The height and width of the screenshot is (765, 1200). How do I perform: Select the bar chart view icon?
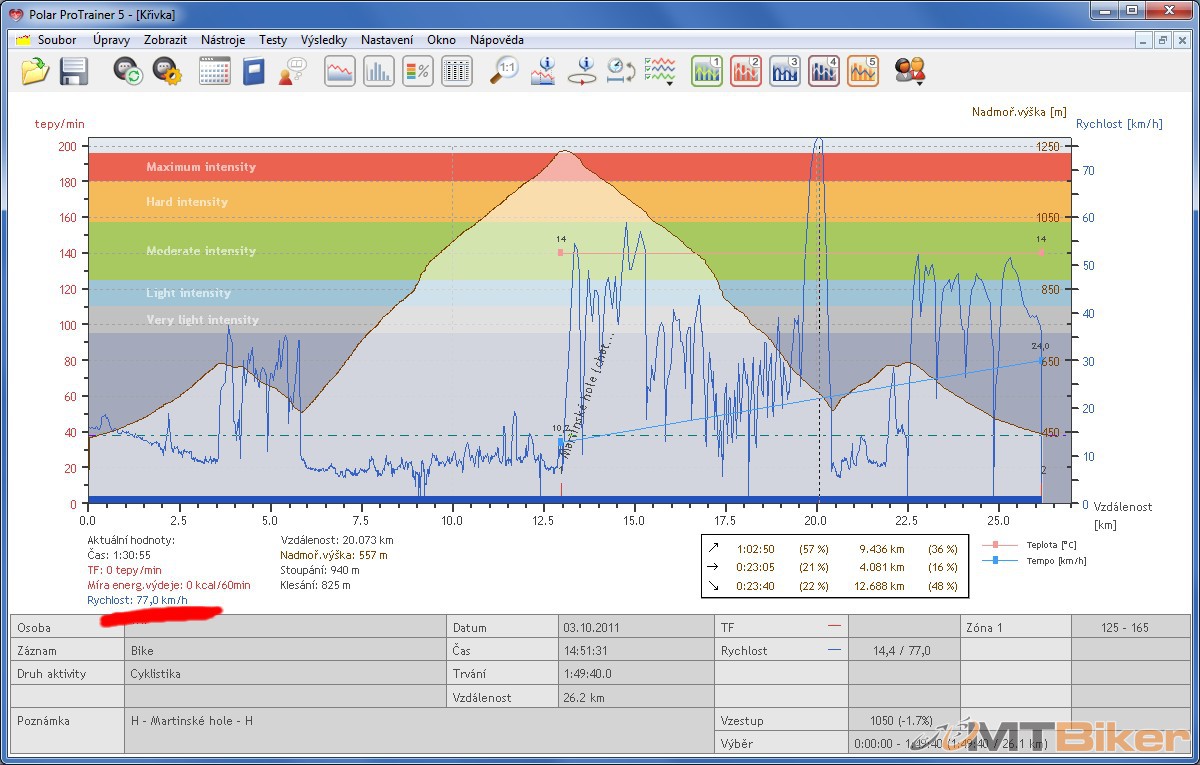pos(378,71)
